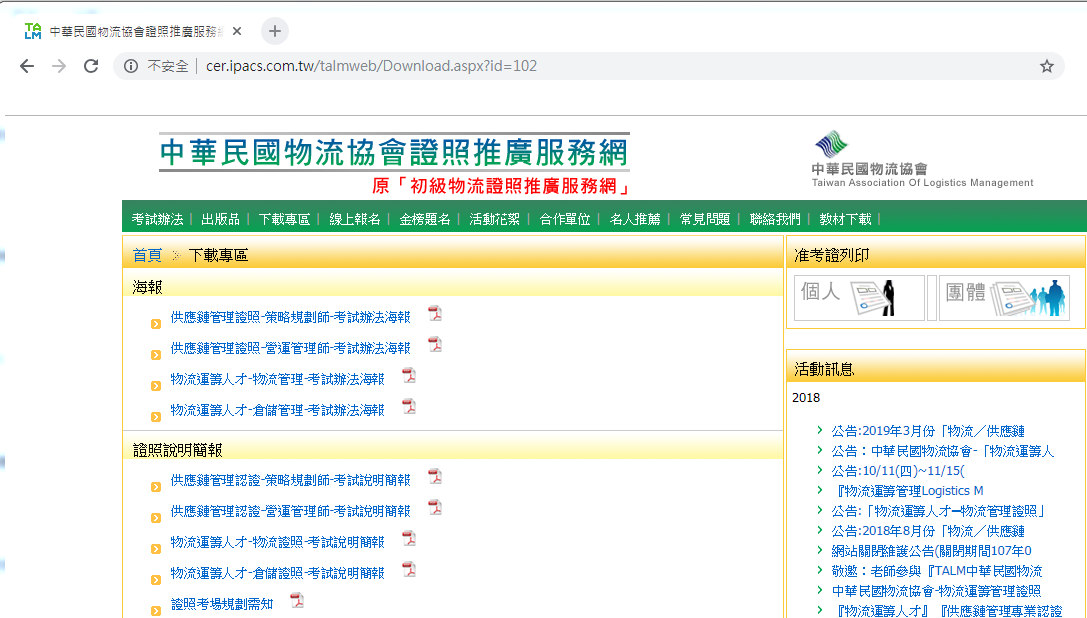
Task: Open the 名人推薦 menu
Action: [635, 219]
